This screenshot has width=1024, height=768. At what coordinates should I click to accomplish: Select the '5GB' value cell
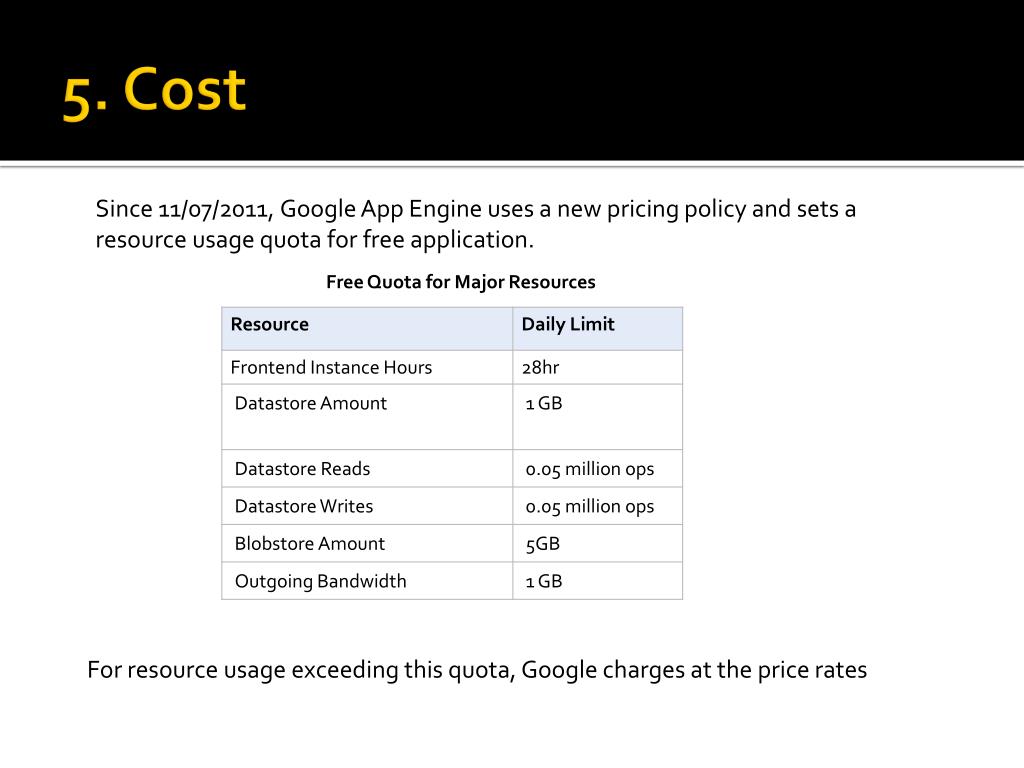pyautogui.click(x=598, y=543)
